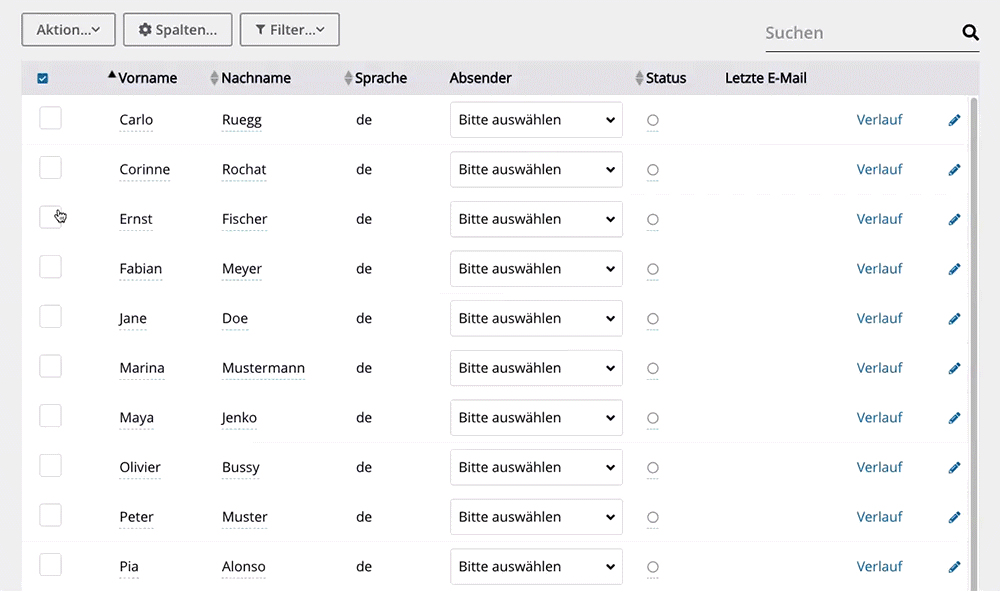Open the Filter menu
Screen dimensions: 1000x591
pyautogui.click(x=290, y=29)
